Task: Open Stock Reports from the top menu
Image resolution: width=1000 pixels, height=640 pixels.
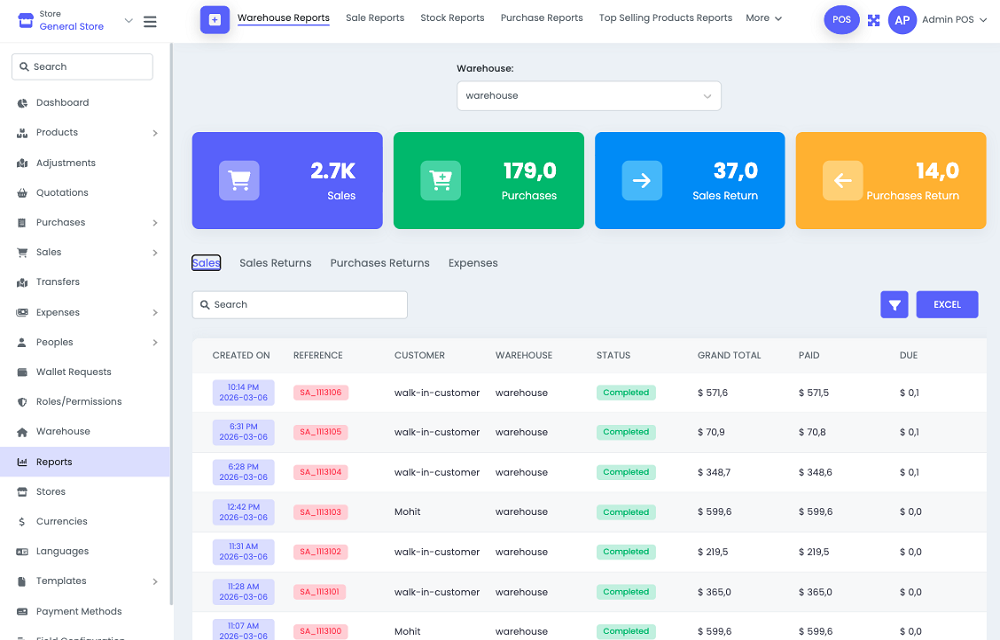Action: click(451, 17)
